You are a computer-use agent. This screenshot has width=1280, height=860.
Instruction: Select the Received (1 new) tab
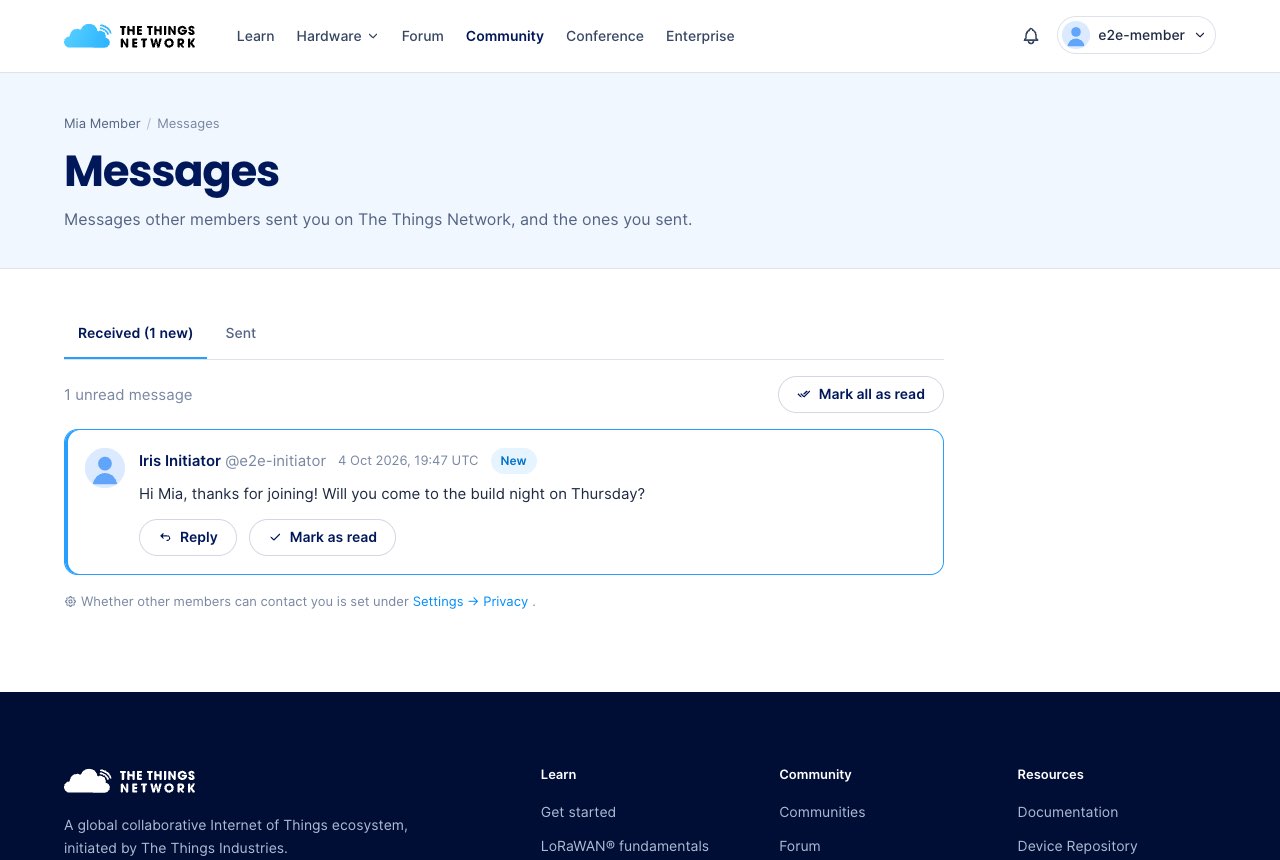(x=135, y=333)
